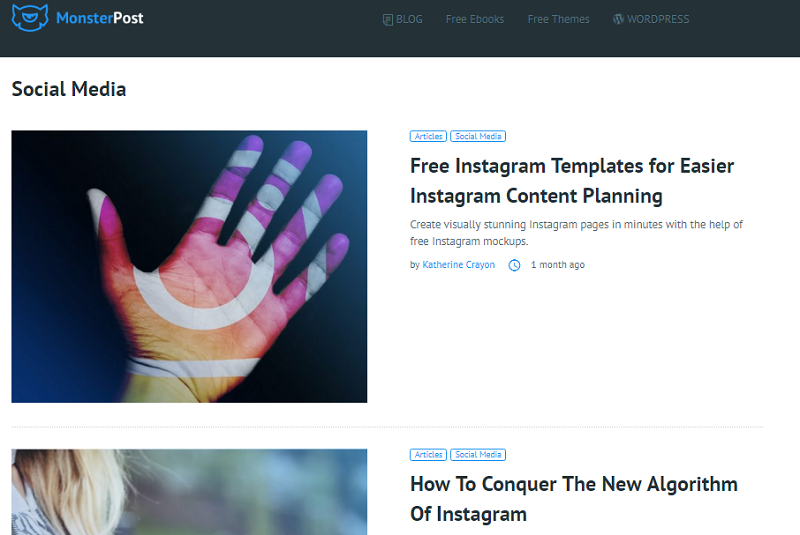800x535 pixels.
Task: Open the BLOG menu item
Action: click(403, 19)
